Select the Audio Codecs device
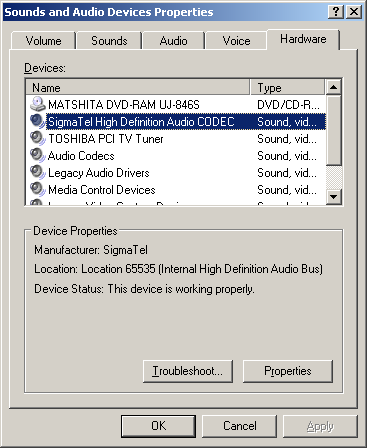 (x=176, y=155)
